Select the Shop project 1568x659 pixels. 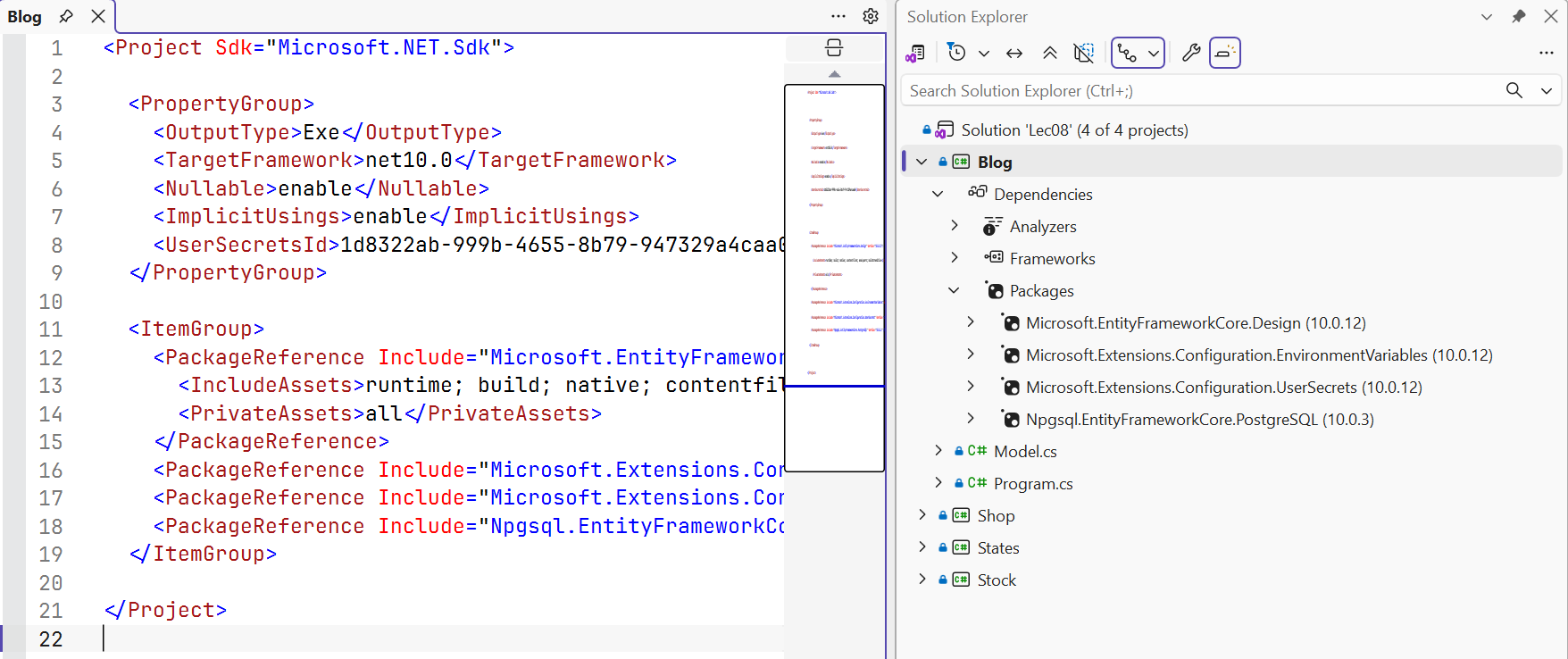tap(996, 516)
